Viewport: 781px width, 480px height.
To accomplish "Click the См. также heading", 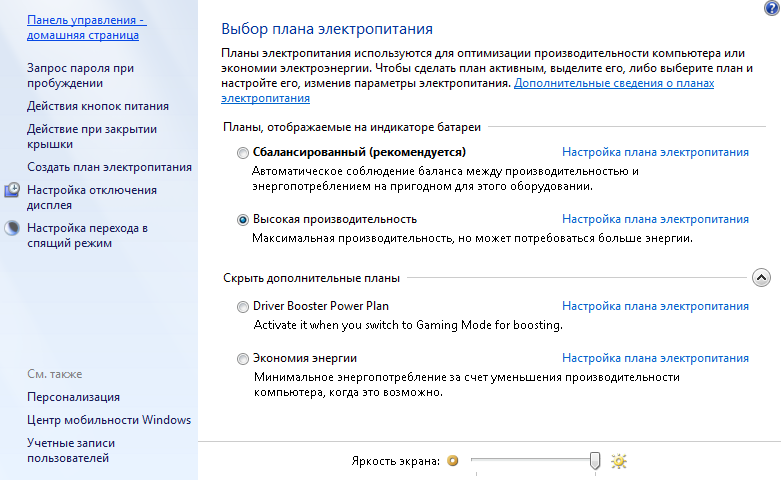I will [x=54, y=374].
